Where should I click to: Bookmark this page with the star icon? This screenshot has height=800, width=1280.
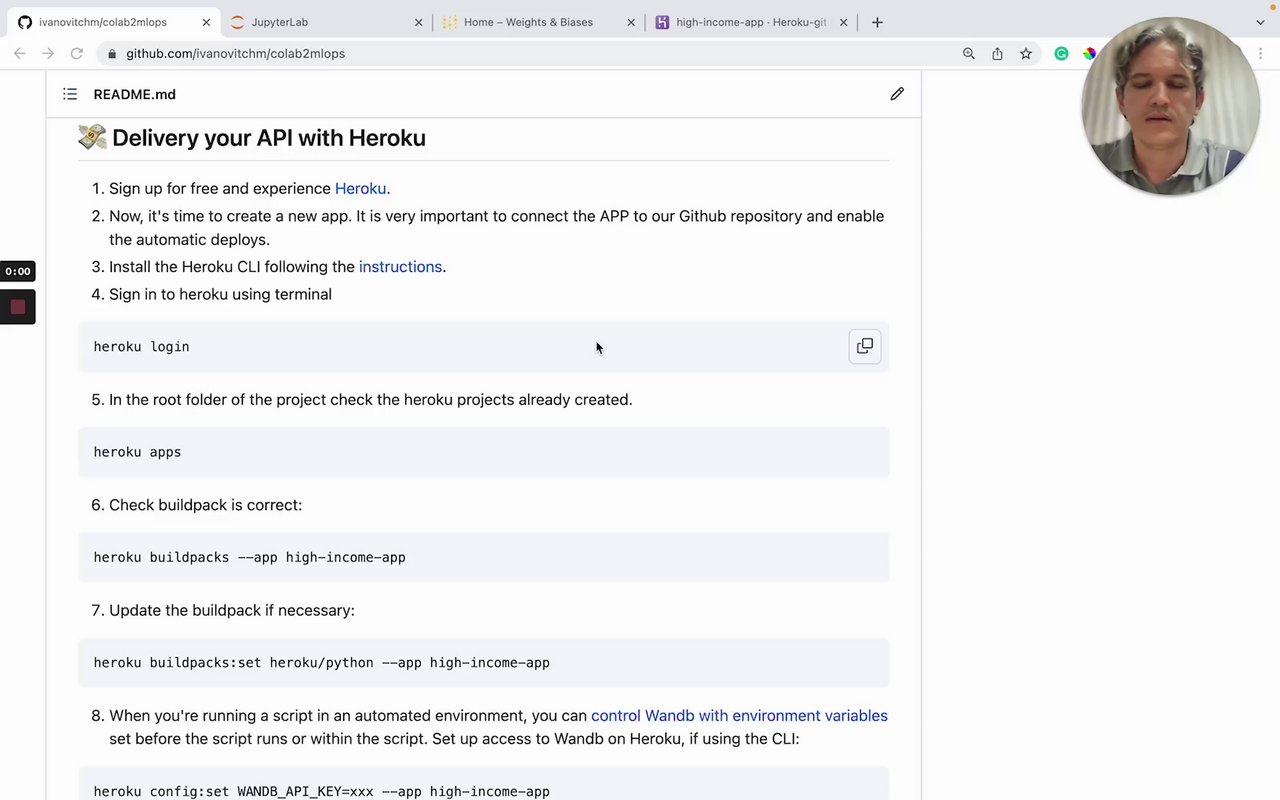[1026, 54]
